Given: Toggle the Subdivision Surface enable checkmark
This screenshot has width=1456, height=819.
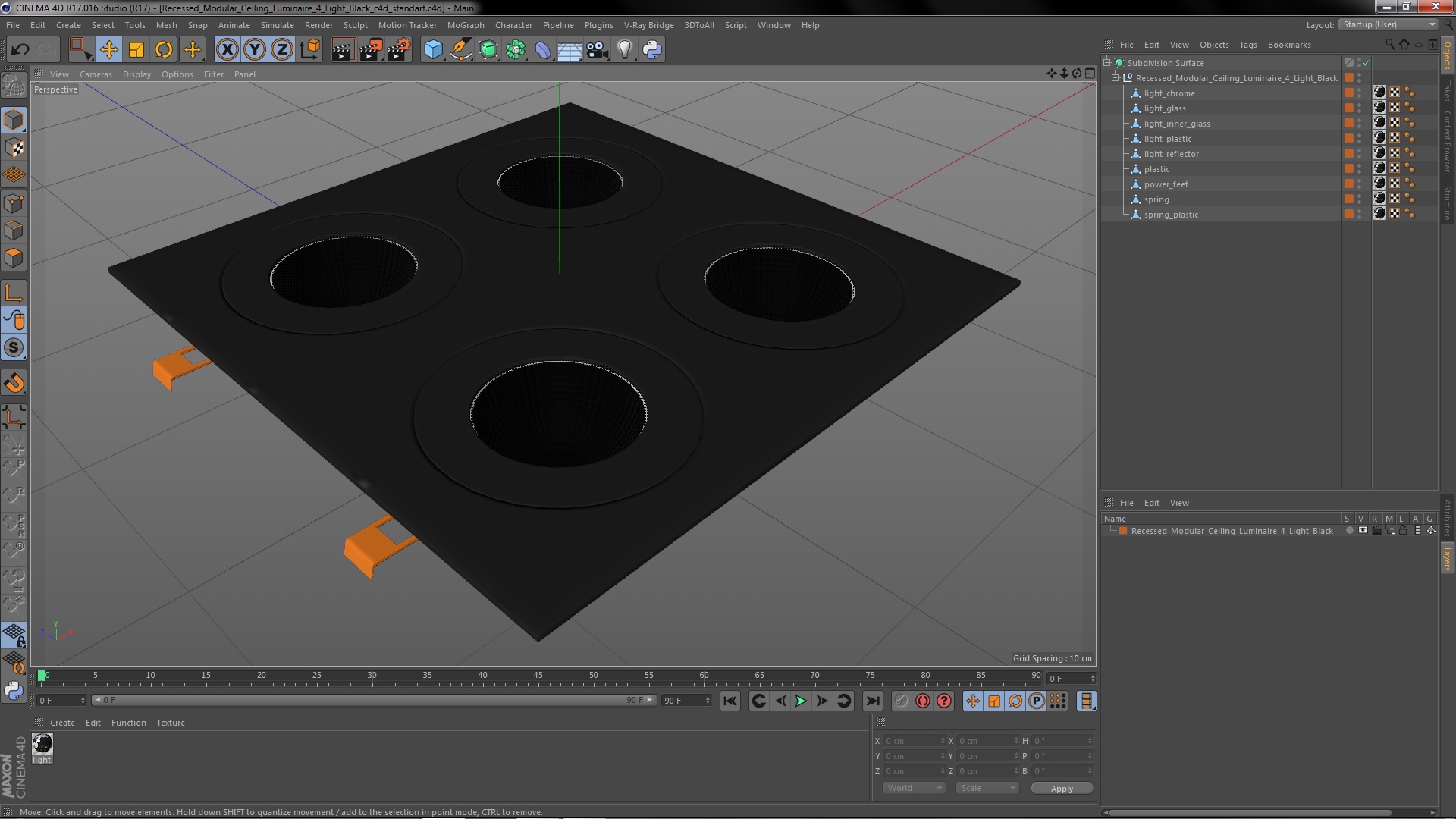Looking at the screenshot, I should (1367, 63).
